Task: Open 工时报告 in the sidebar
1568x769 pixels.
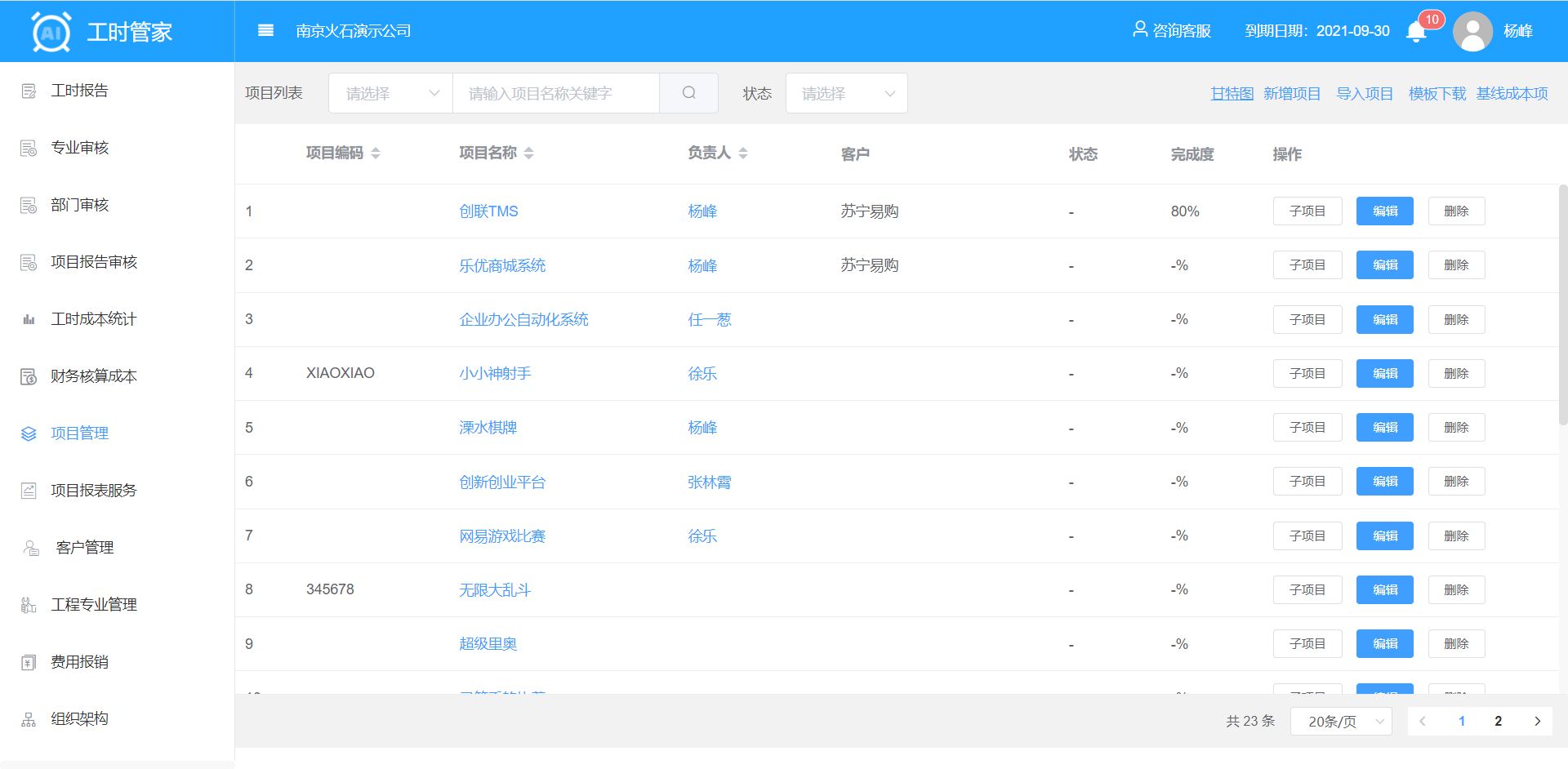Action: pyautogui.click(x=79, y=91)
